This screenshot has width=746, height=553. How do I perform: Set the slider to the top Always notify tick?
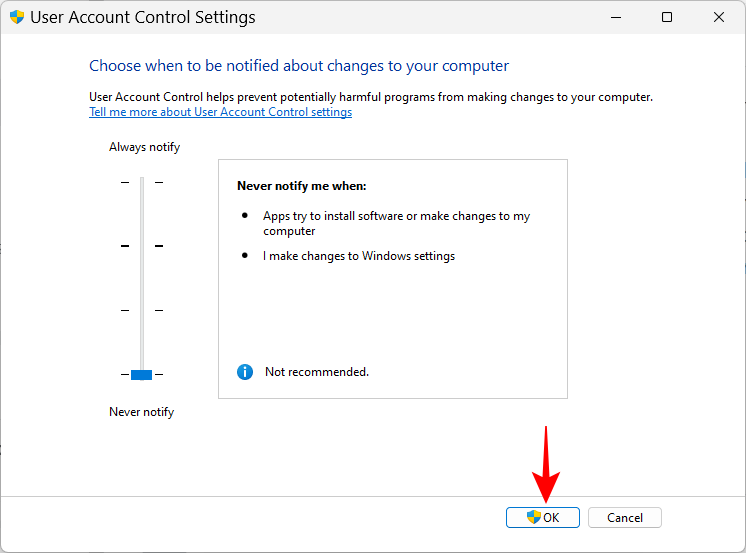142,182
